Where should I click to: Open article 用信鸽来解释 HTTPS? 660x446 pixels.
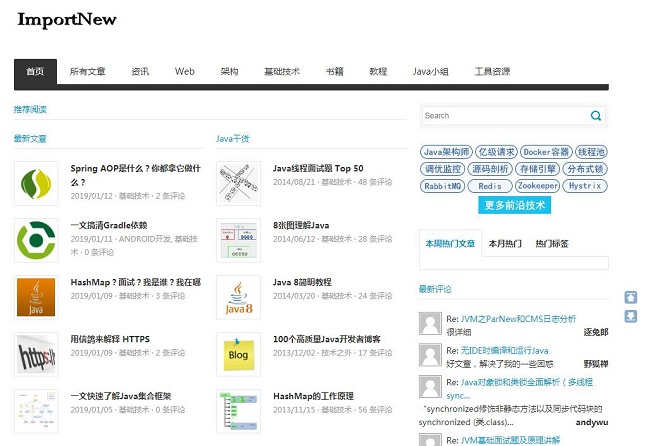point(110,339)
